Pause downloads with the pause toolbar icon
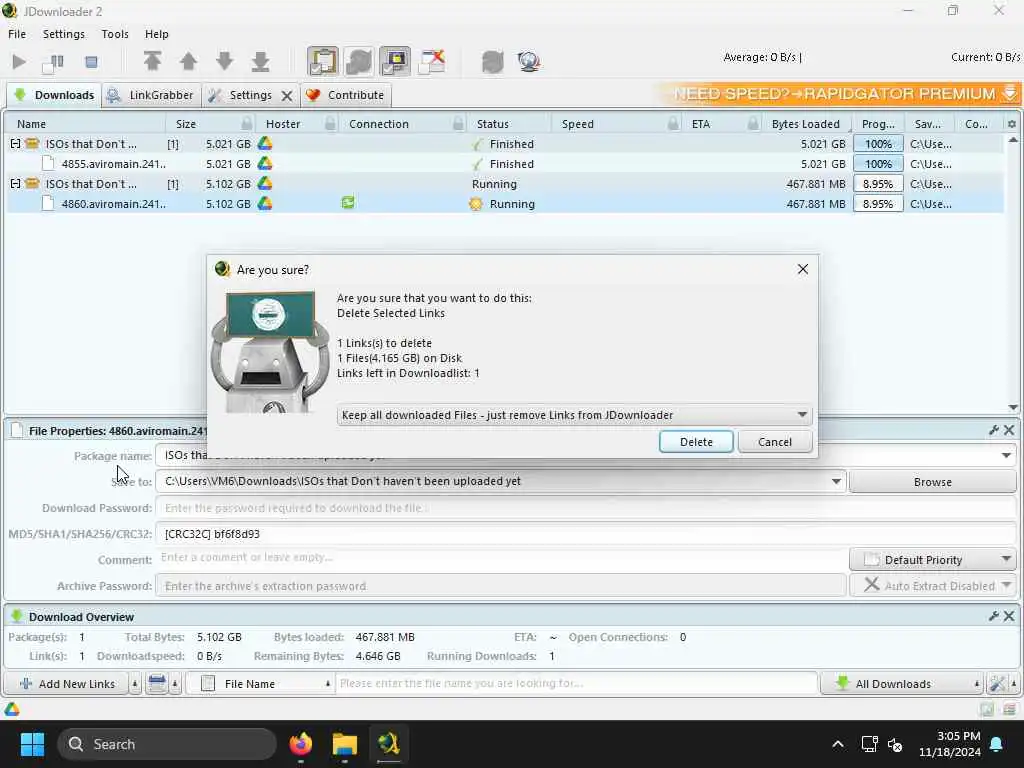The image size is (1024, 768). (53, 62)
